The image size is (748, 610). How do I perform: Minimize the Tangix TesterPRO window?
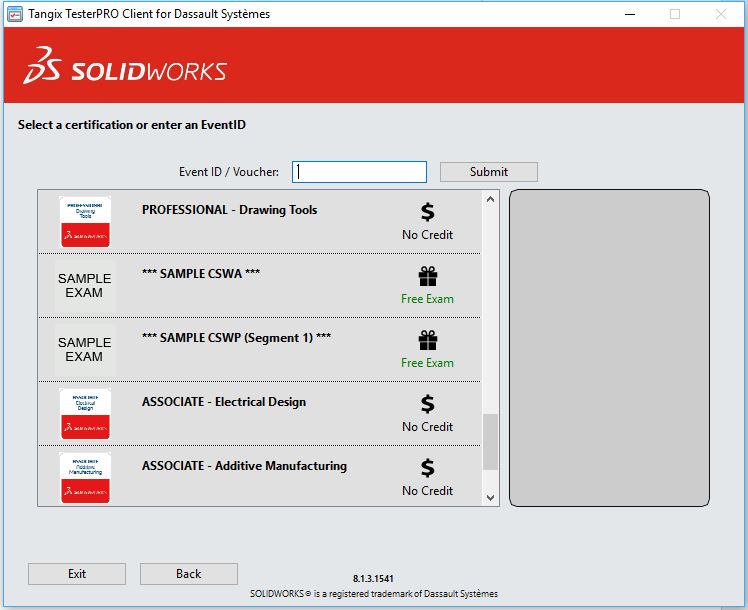(x=630, y=14)
